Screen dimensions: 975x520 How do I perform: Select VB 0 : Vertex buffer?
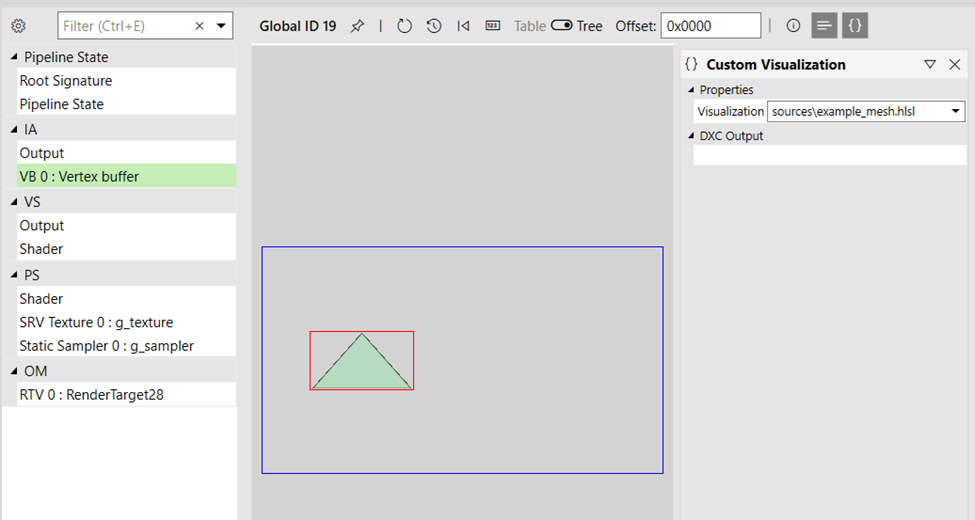(x=127, y=177)
